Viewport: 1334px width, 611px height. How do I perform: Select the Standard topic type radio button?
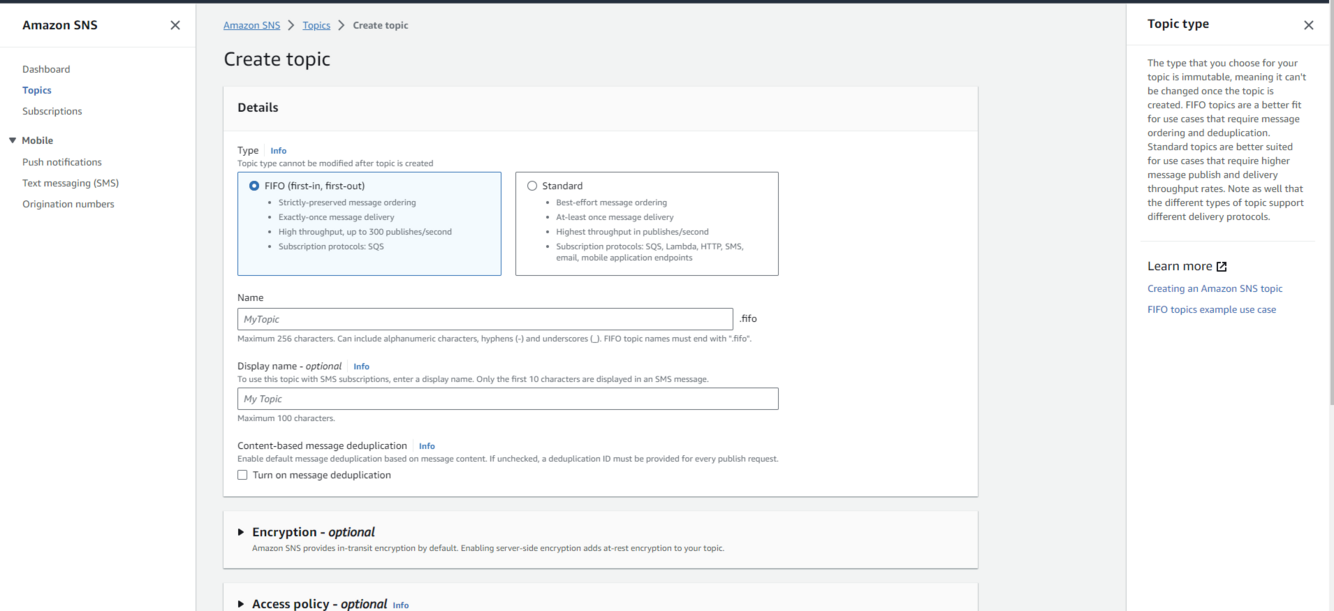tap(532, 186)
